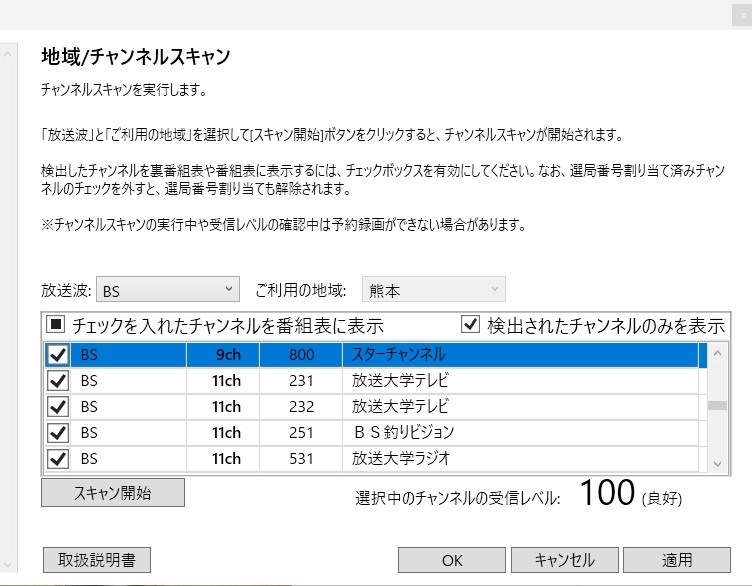Open the 放送波 BS dropdown
The height and width of the screenshot is (586, 752).
coord(168,289)
